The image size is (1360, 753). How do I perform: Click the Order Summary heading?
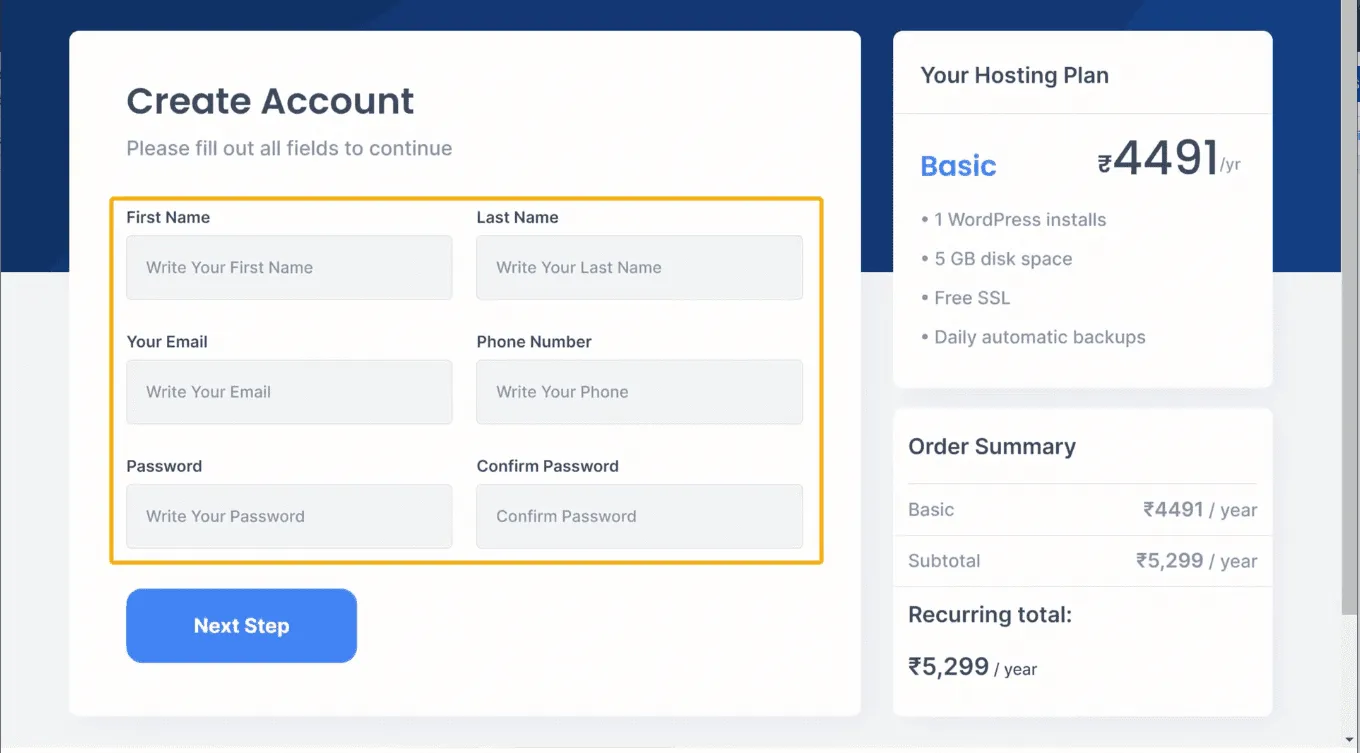click(x=991, y=447)
